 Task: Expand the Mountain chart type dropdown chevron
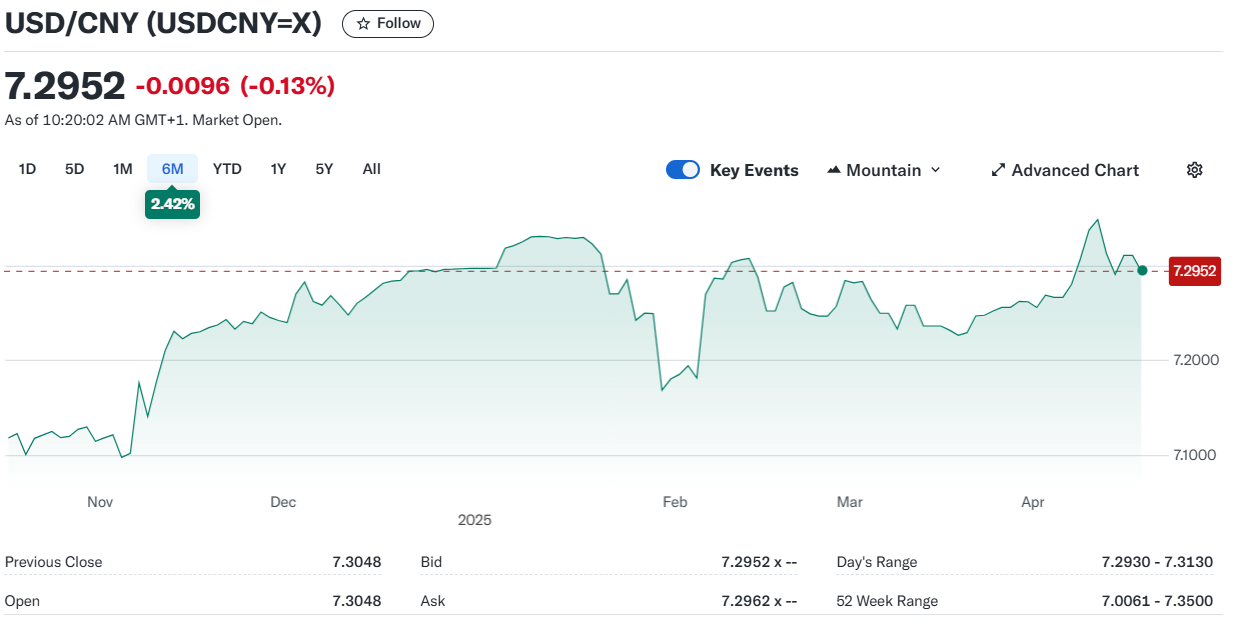(936, 170)
